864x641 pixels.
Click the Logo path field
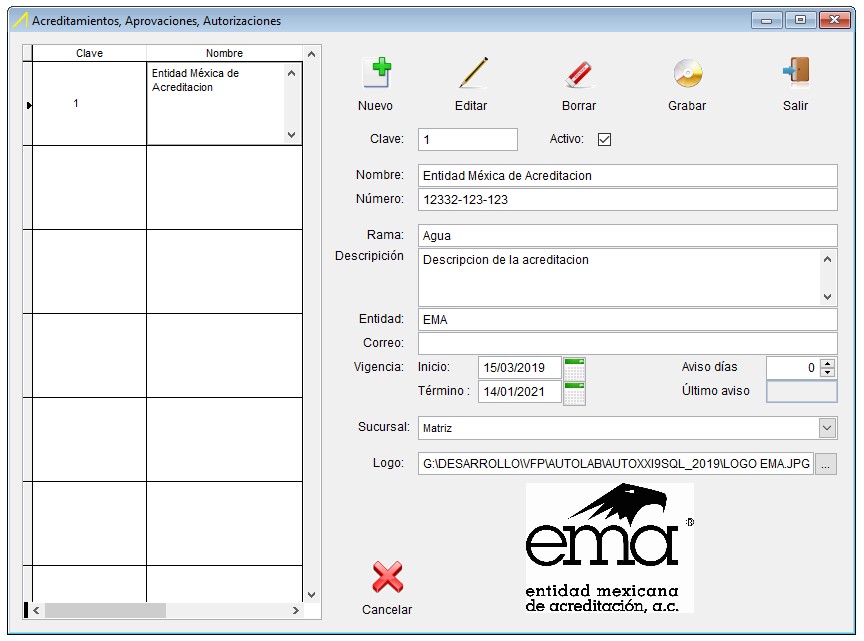615,464
